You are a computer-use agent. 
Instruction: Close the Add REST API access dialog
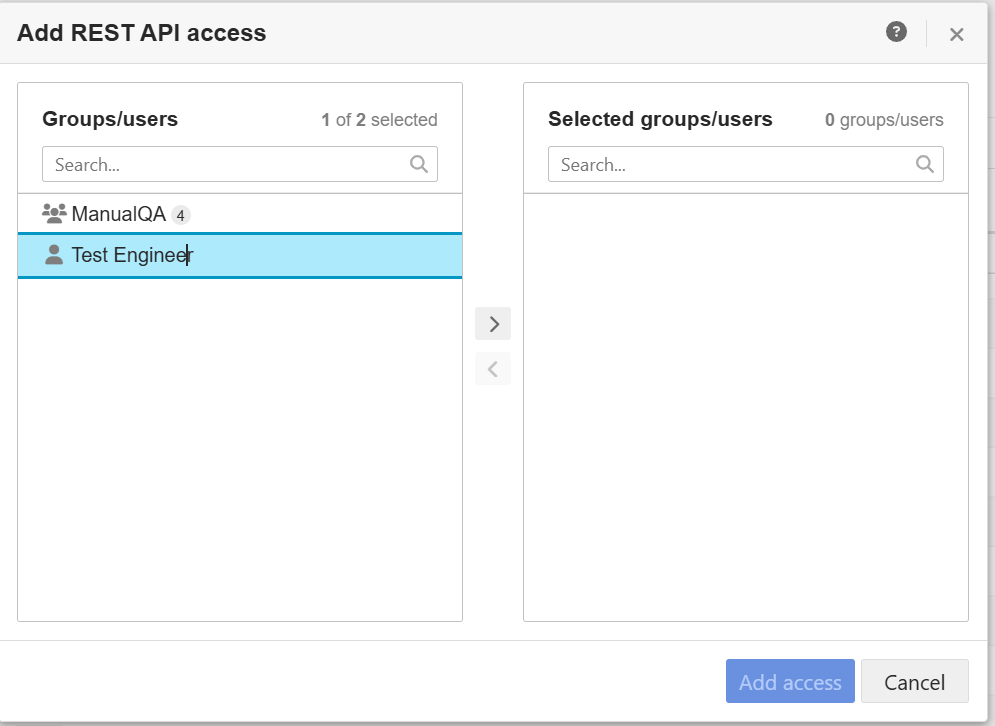(956, 35)
